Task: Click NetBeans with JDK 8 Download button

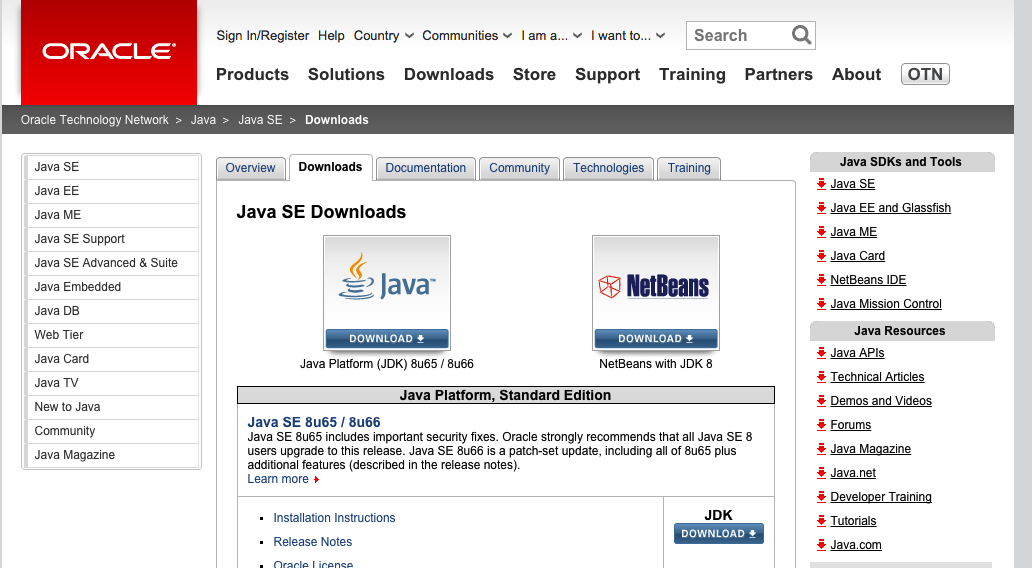Action: (656, 339)
